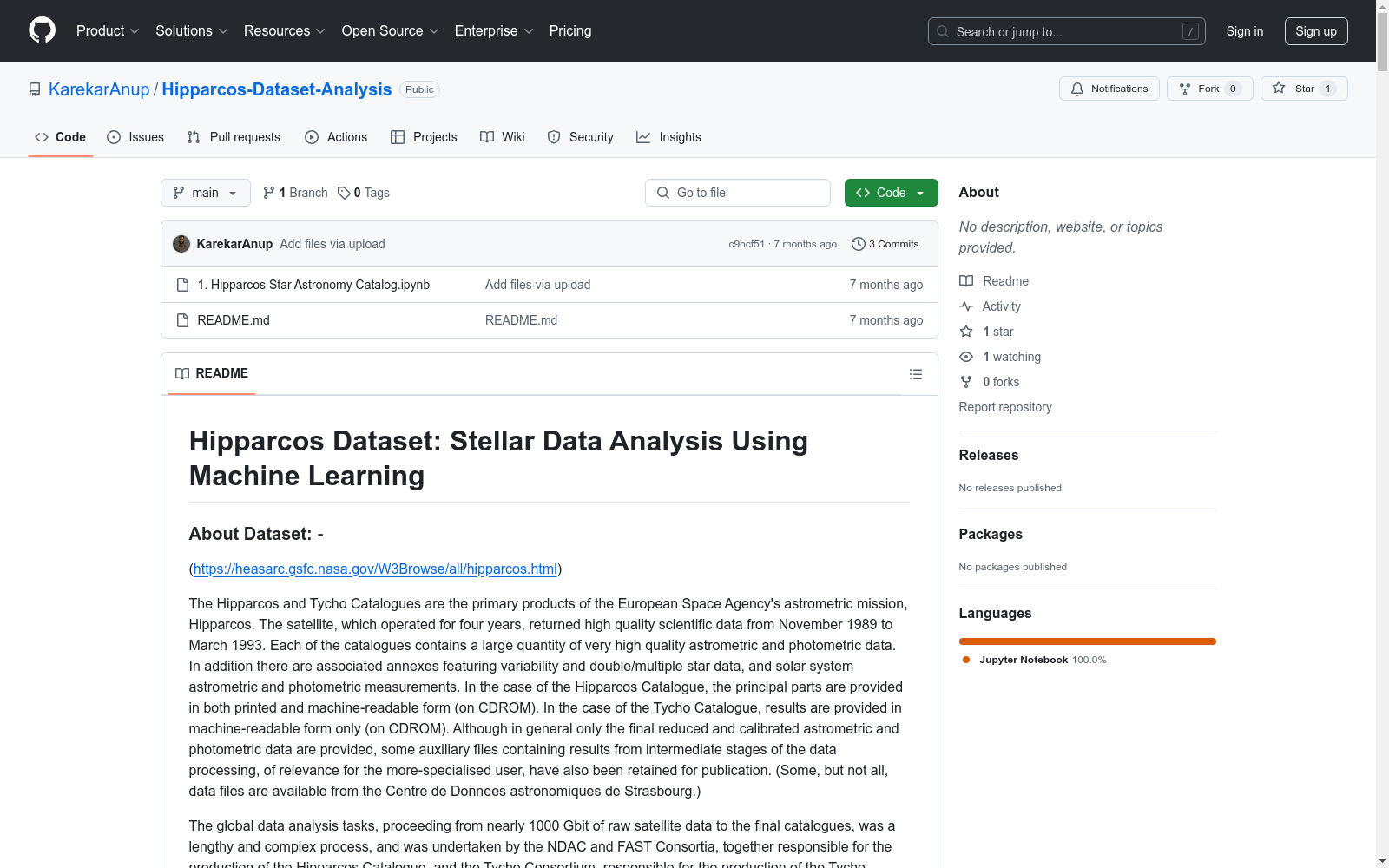
Task: Focus the Search or jump to field
Action: click(1066, 31)
